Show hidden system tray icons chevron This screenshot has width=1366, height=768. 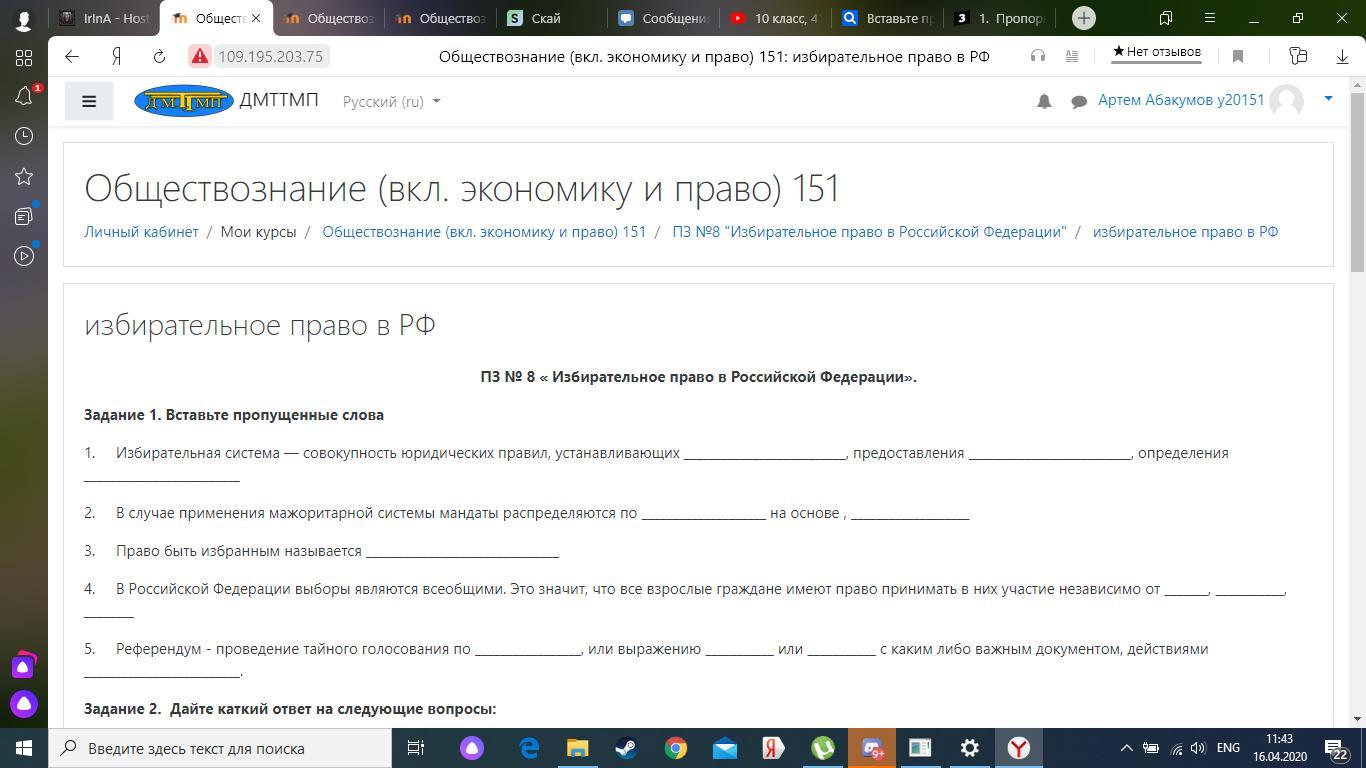pyautogui.click(x=1126, y=748)
